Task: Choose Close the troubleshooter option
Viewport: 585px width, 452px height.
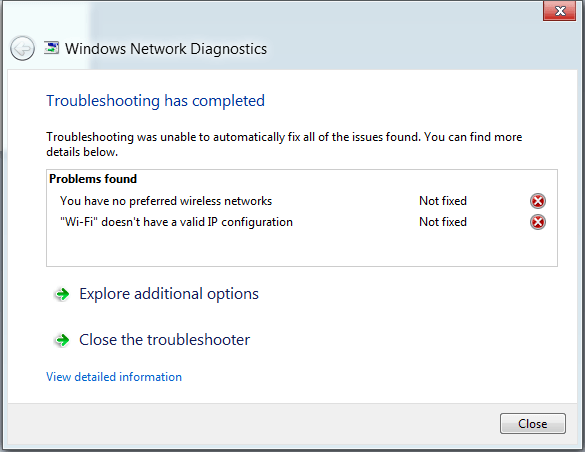Action: click(165, 340)
